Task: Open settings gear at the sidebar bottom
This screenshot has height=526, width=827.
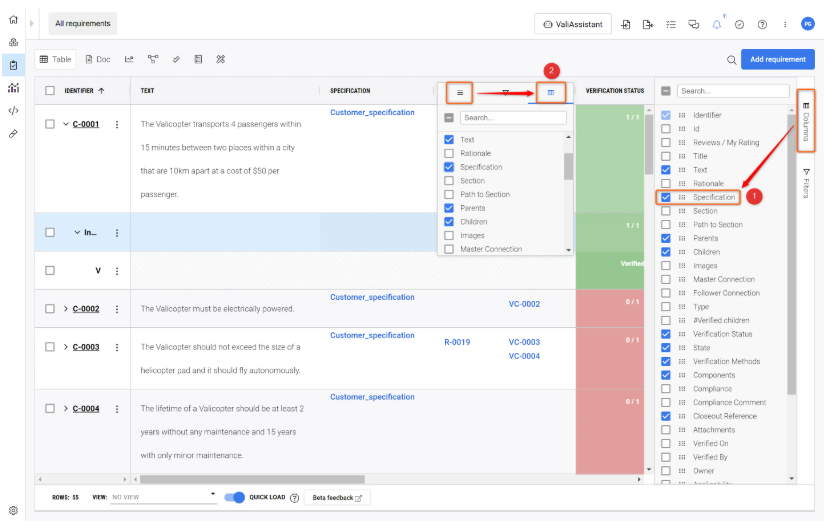Action: (x=13, y=510)
